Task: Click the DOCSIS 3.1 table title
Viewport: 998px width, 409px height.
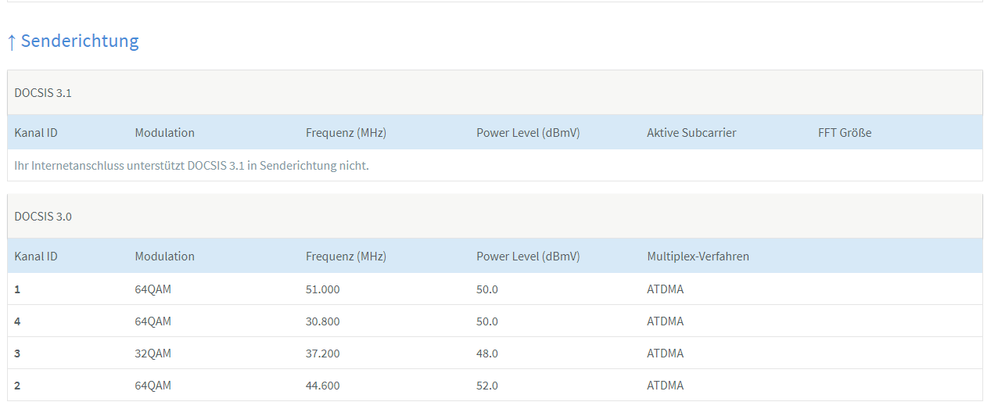Action: click(x=43, y=93)
